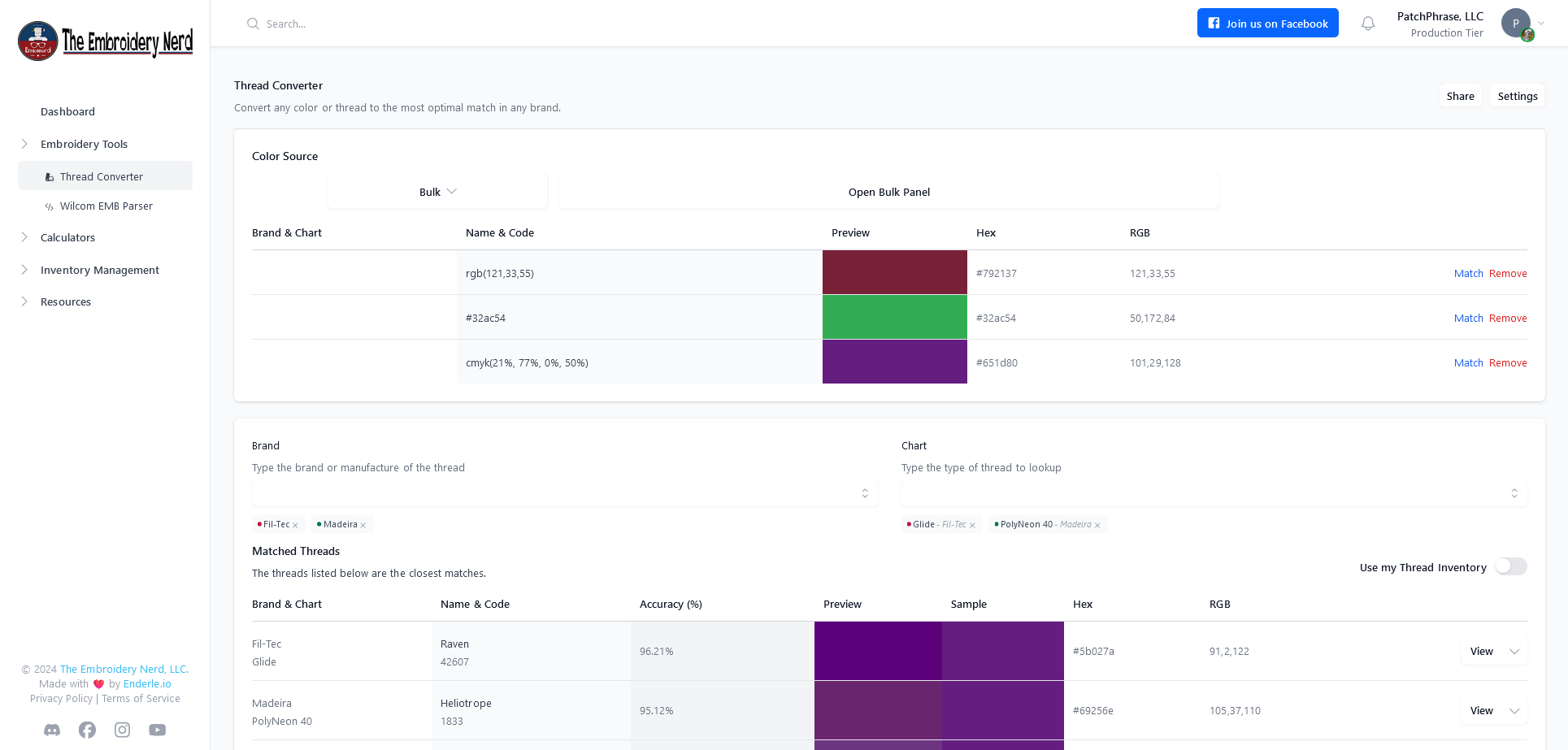Click the notification bell icon
Viewport: 1568px width, 750px height.
[x=1368, y=24]
